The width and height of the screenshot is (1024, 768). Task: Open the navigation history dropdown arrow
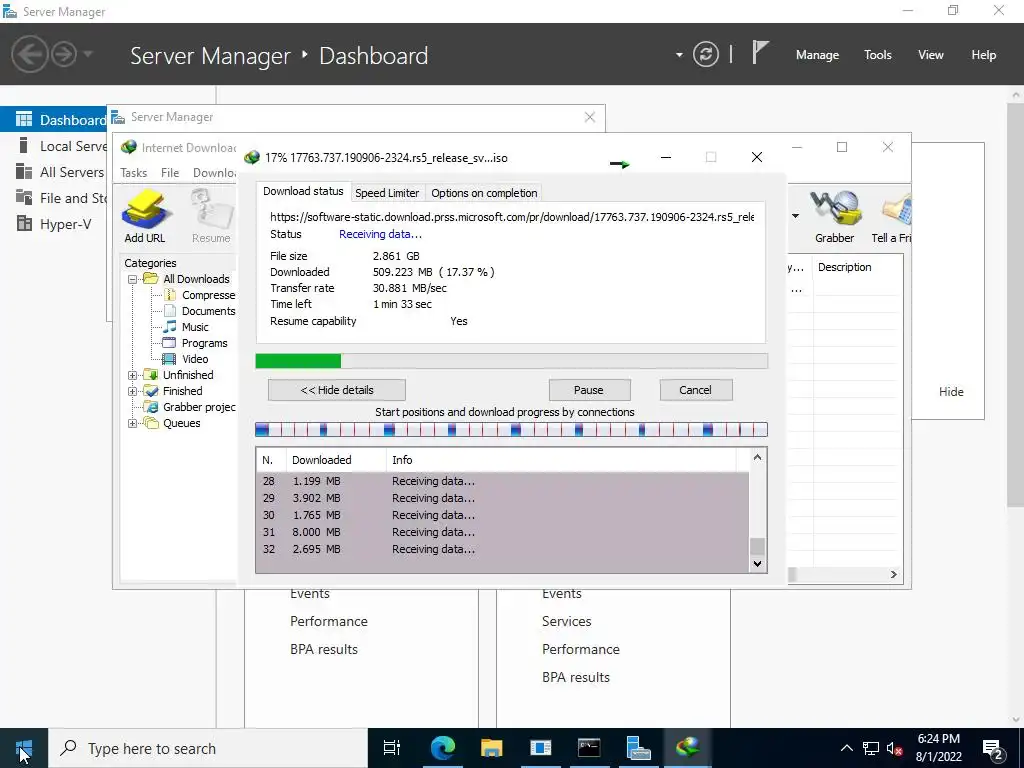point(88,54)
